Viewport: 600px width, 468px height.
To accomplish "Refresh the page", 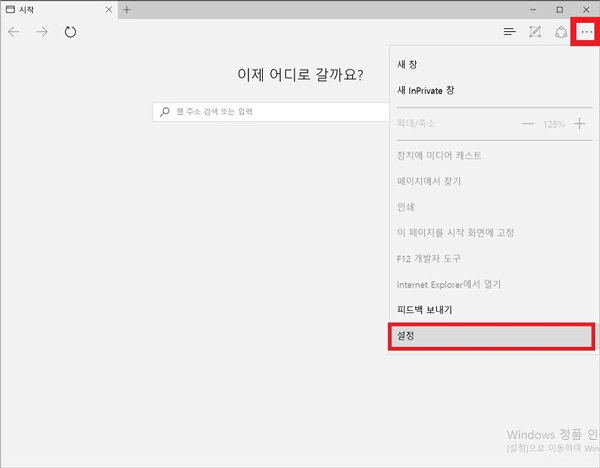I will coord(70,32).
